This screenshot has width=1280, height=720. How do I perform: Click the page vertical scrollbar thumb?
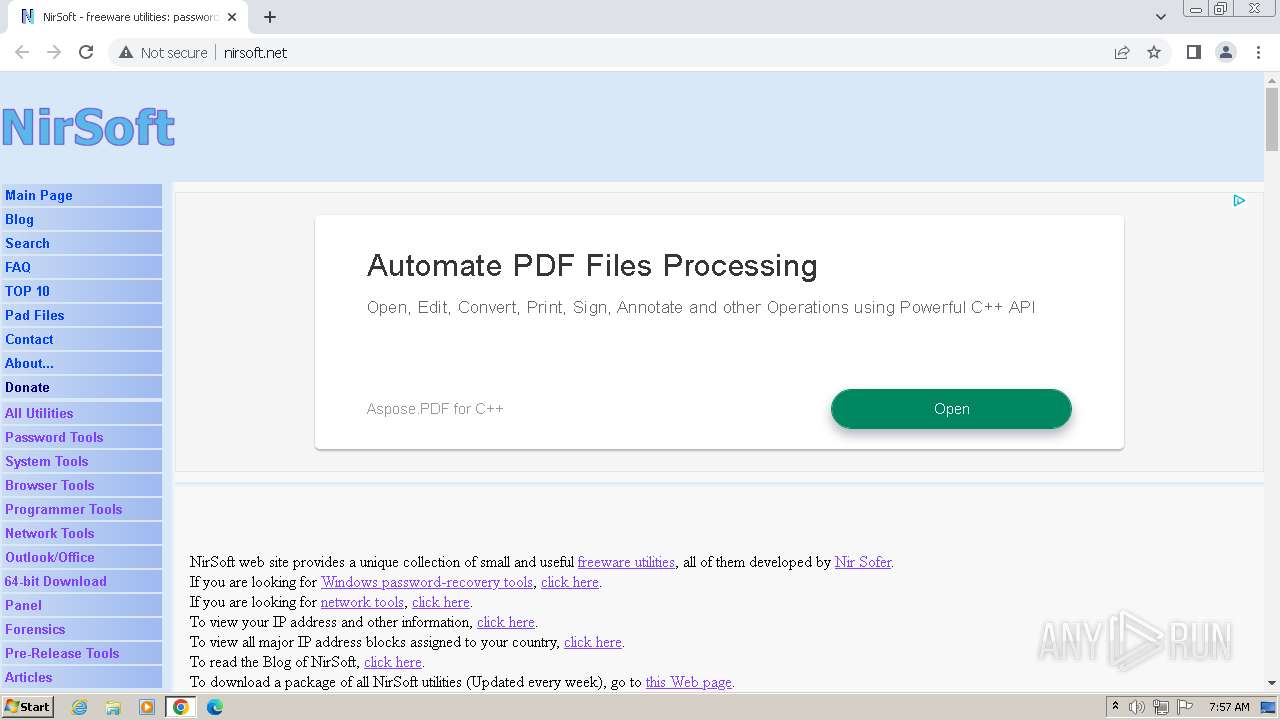pyautogui.click(x=1272, y=120)
